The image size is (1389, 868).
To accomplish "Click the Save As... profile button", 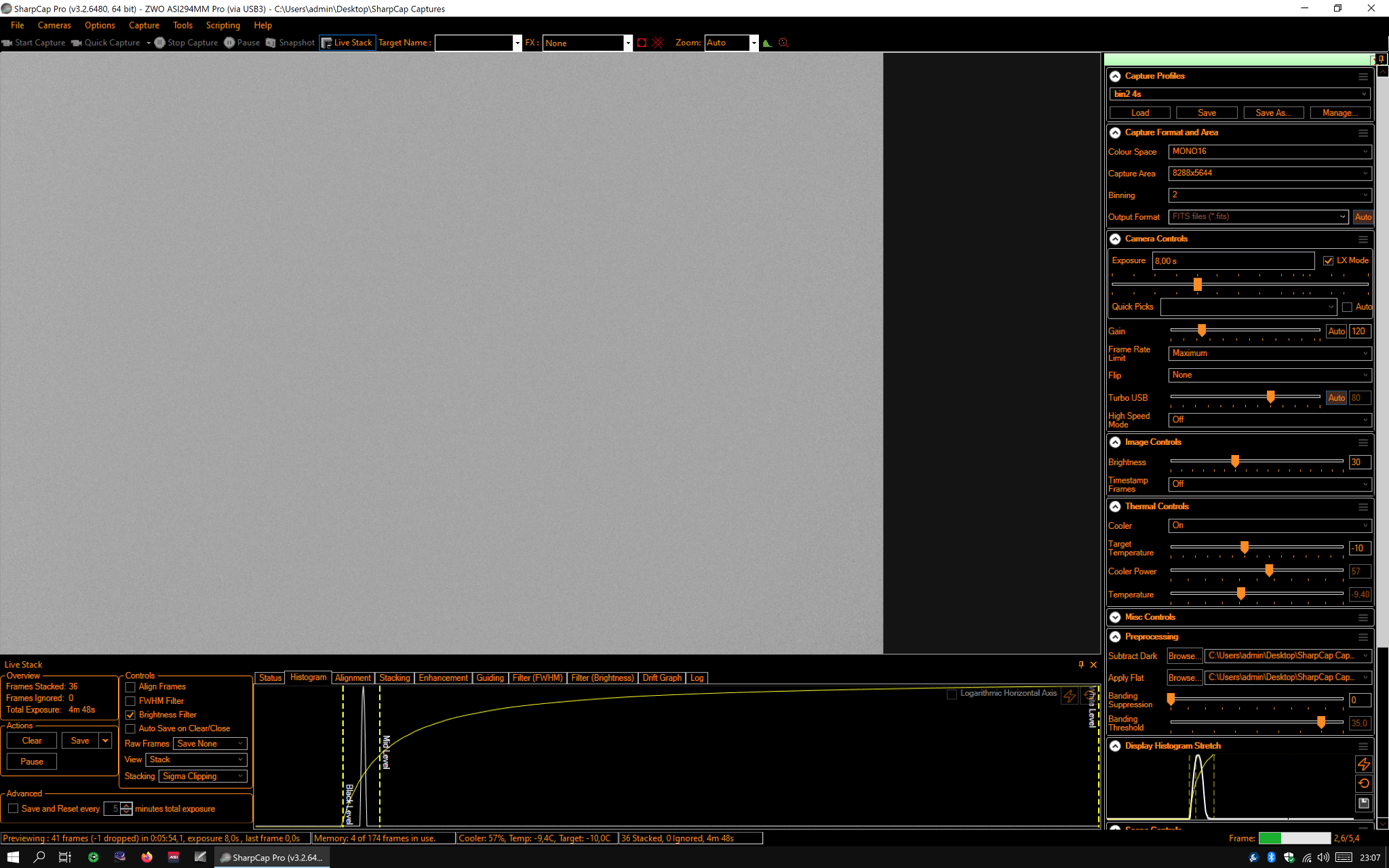I will 1273,113.
